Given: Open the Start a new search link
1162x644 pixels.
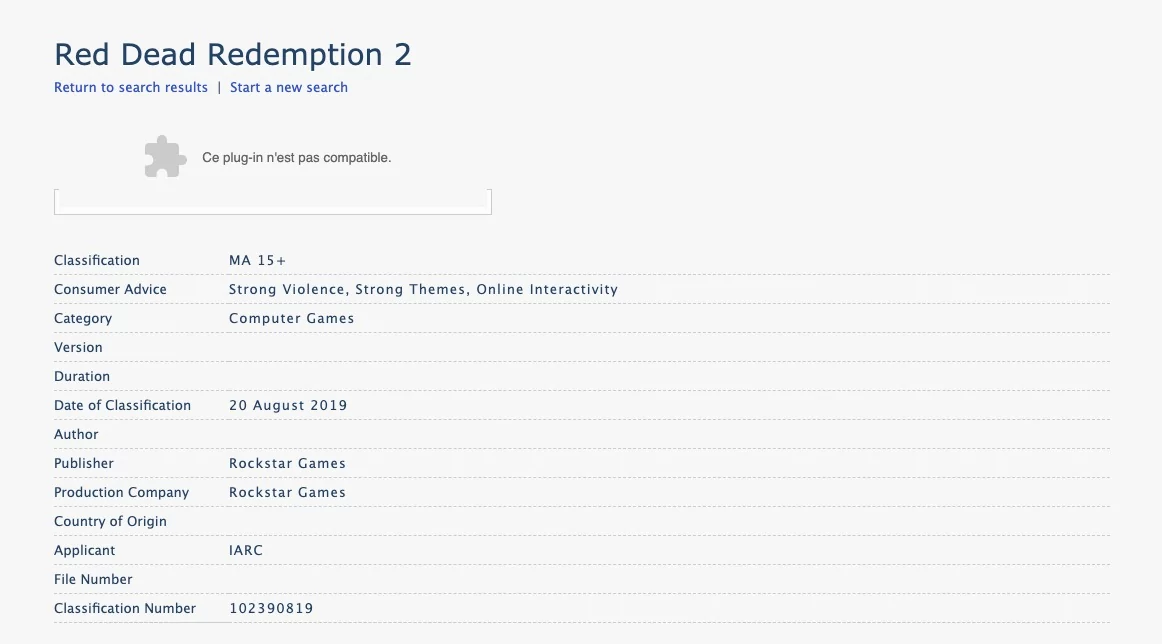Looking at the screenshot, I should (288, 87).
